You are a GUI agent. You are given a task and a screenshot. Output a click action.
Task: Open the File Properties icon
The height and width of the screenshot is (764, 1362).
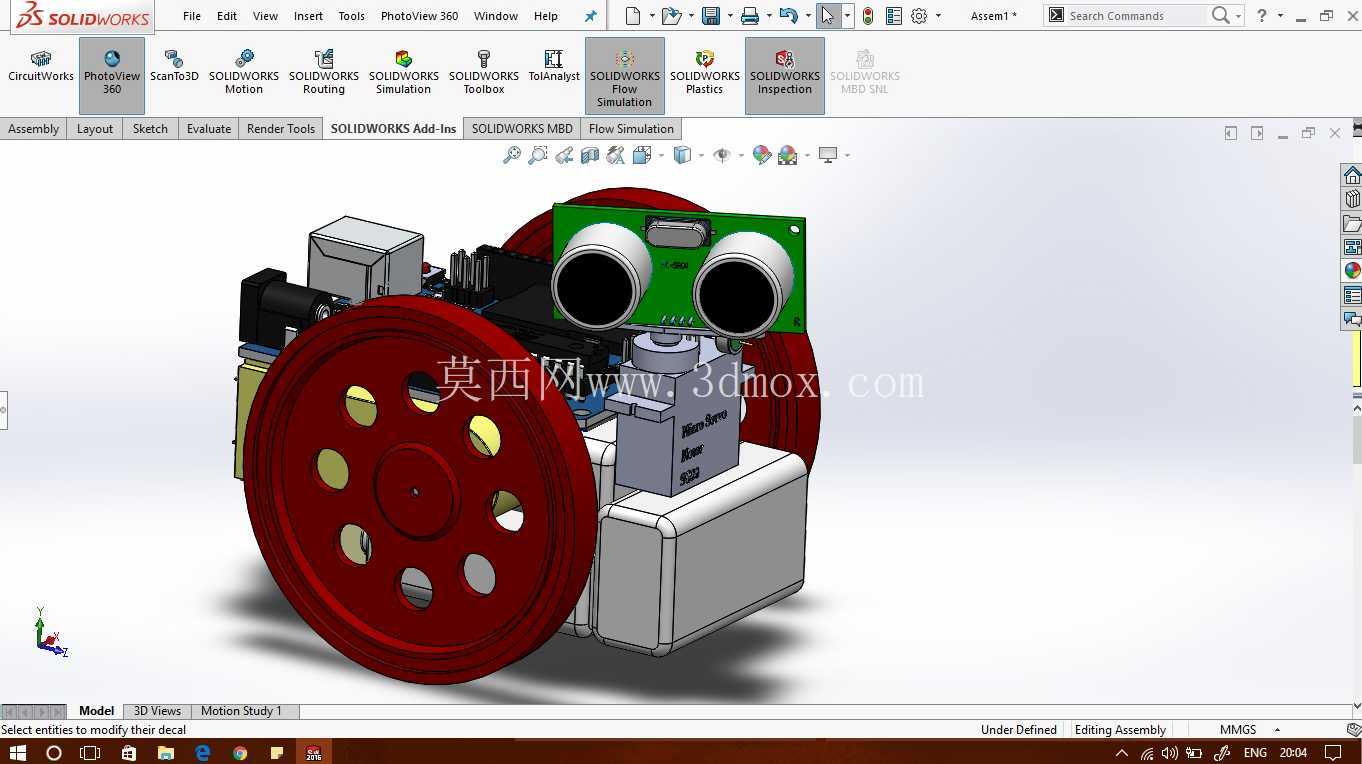click(894, 15)
